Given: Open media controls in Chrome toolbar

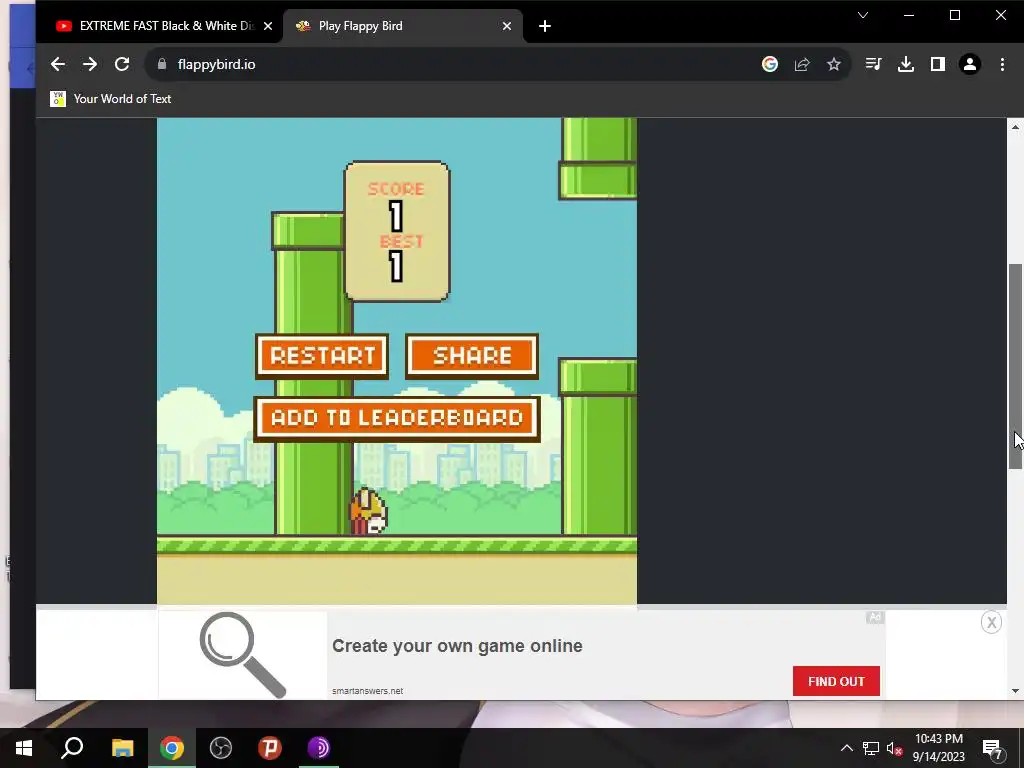Looking at the screenshot, I should pos(873,64).
